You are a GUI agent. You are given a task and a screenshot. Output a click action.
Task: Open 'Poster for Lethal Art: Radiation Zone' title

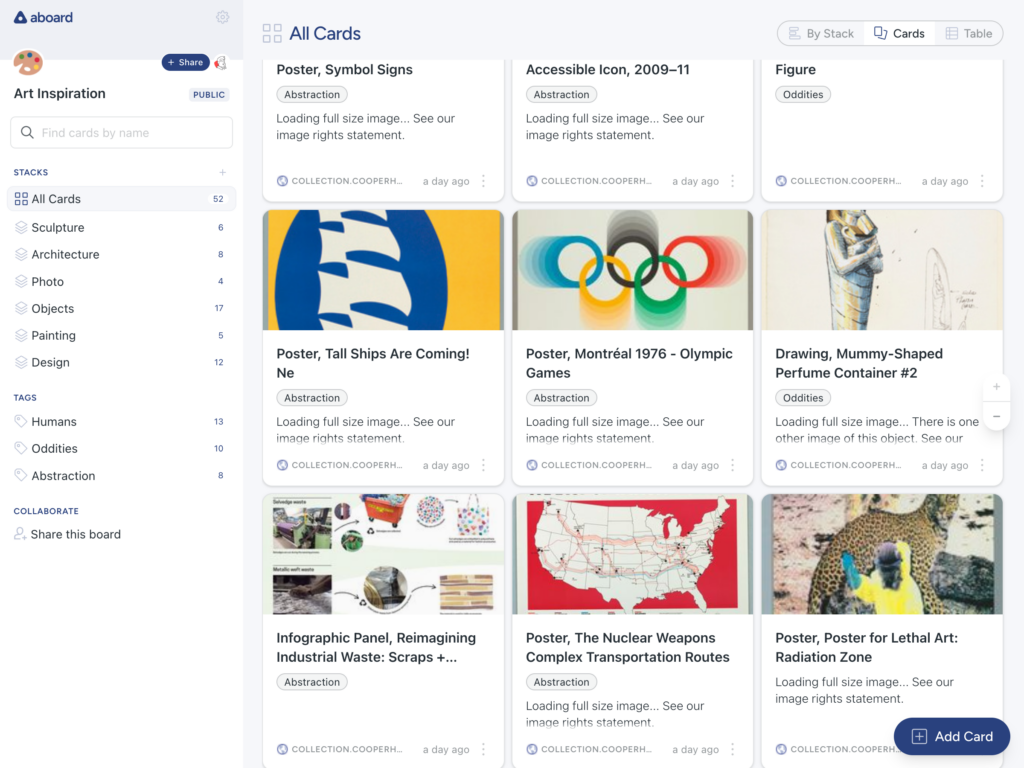coord(867,647)
